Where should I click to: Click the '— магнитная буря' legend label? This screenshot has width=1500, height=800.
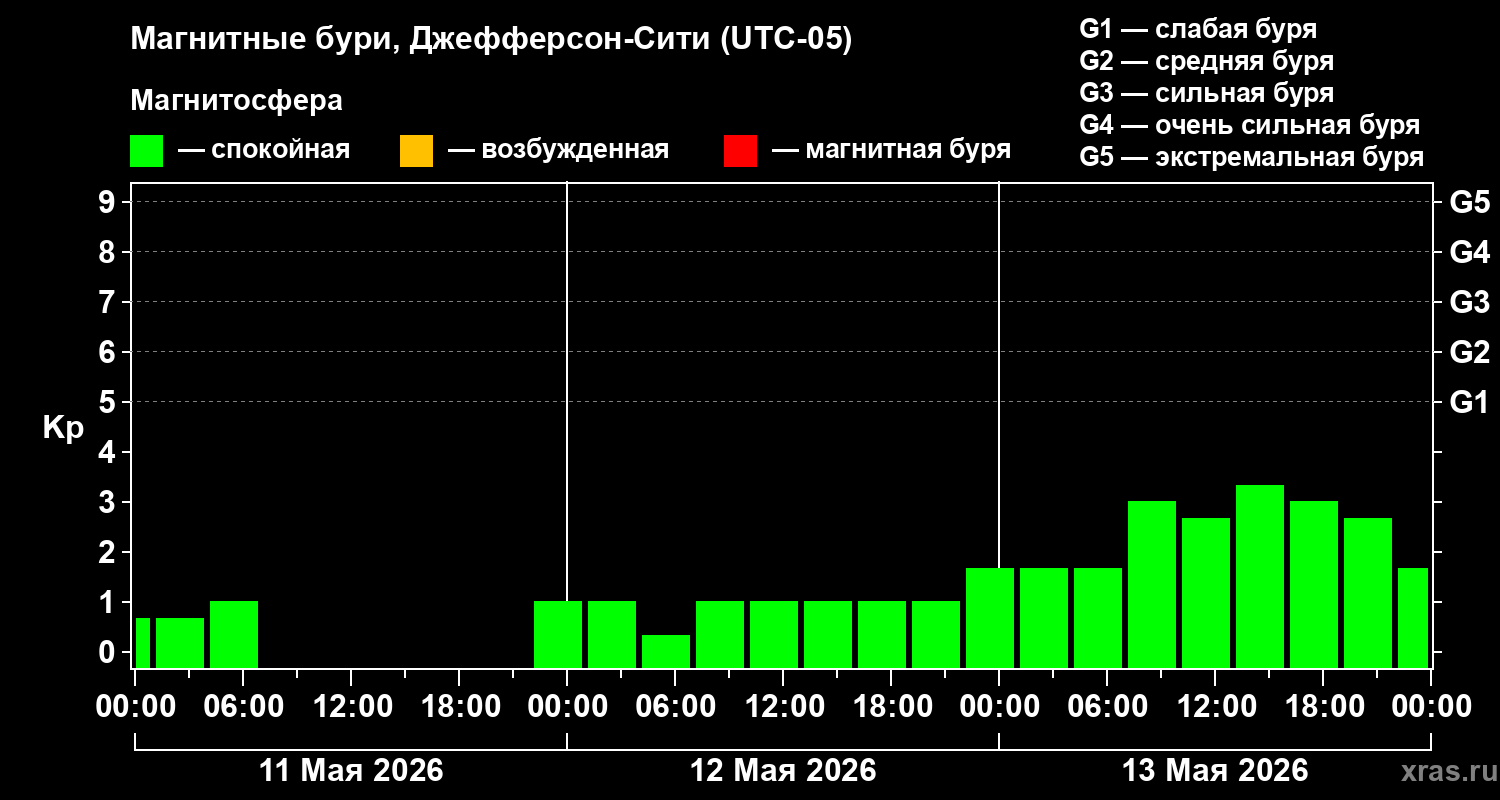click(x=891, y=151)
